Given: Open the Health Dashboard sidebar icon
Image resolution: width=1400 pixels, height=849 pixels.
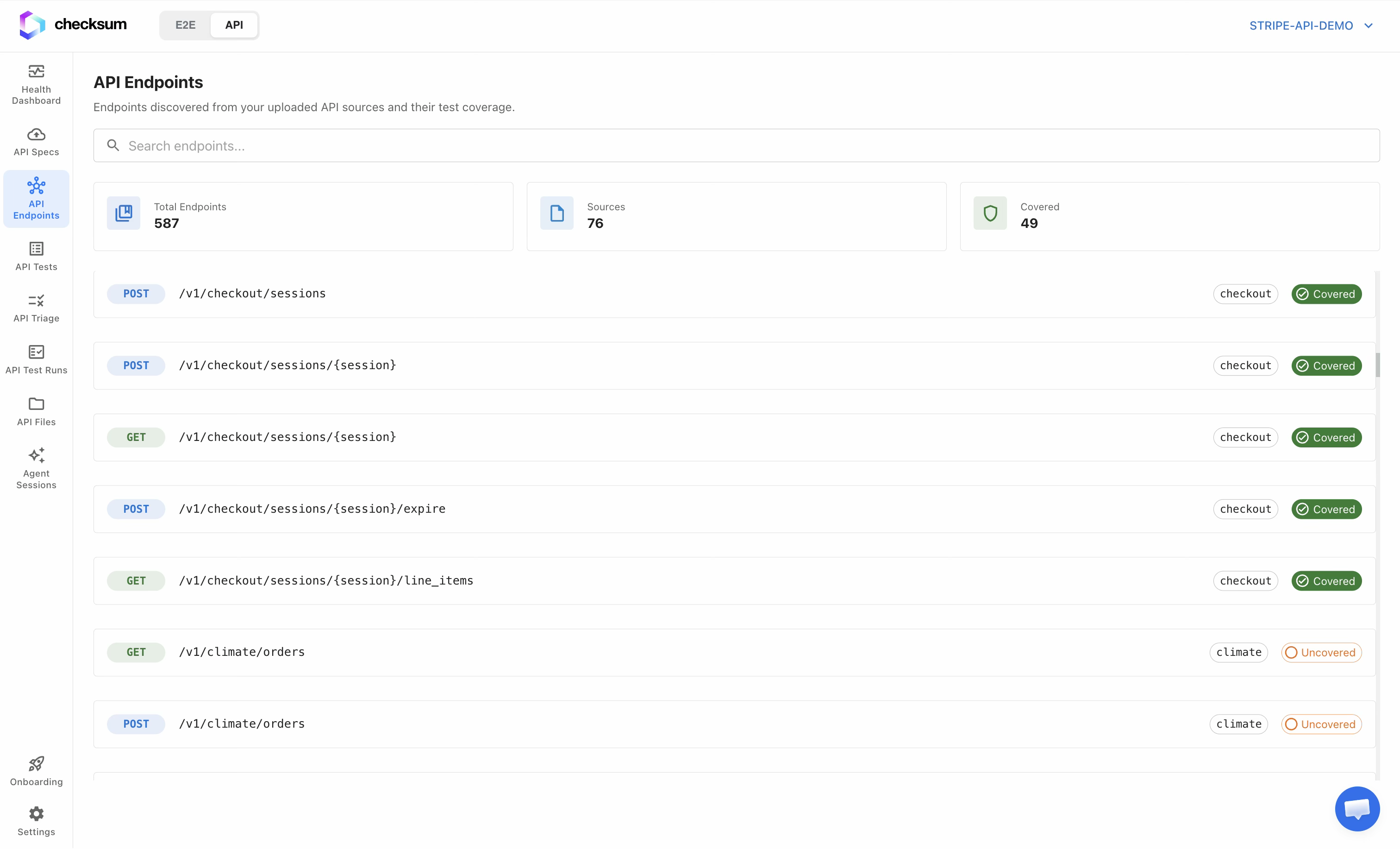Looking at the screenshot, I should 37,72.
